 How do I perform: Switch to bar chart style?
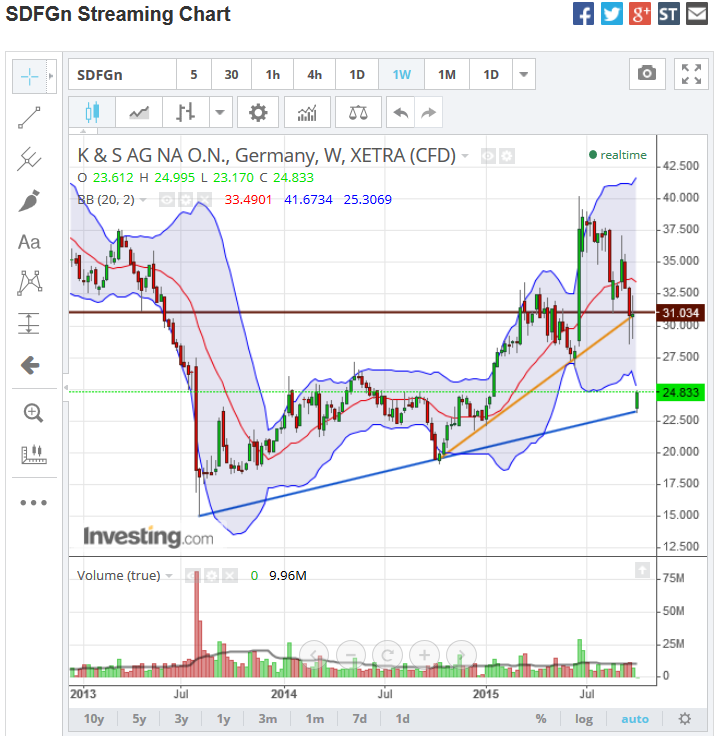coord(185,112)
